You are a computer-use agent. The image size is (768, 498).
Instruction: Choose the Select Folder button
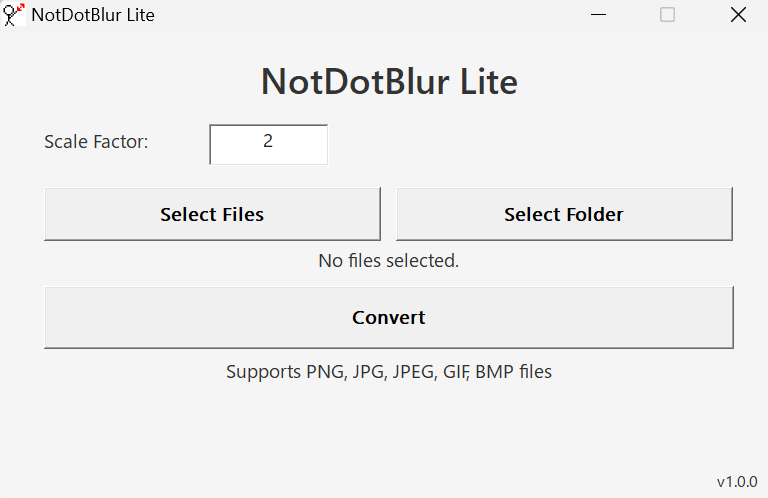pos(564,214)
